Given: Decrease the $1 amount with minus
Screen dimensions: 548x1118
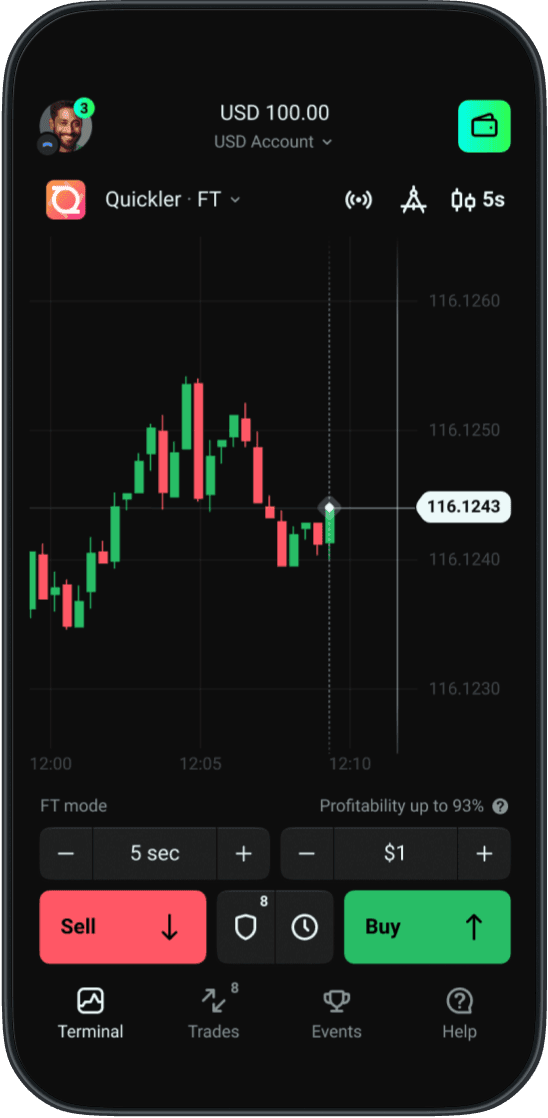Looking at the screenshot, I should (x=307, y=853).
